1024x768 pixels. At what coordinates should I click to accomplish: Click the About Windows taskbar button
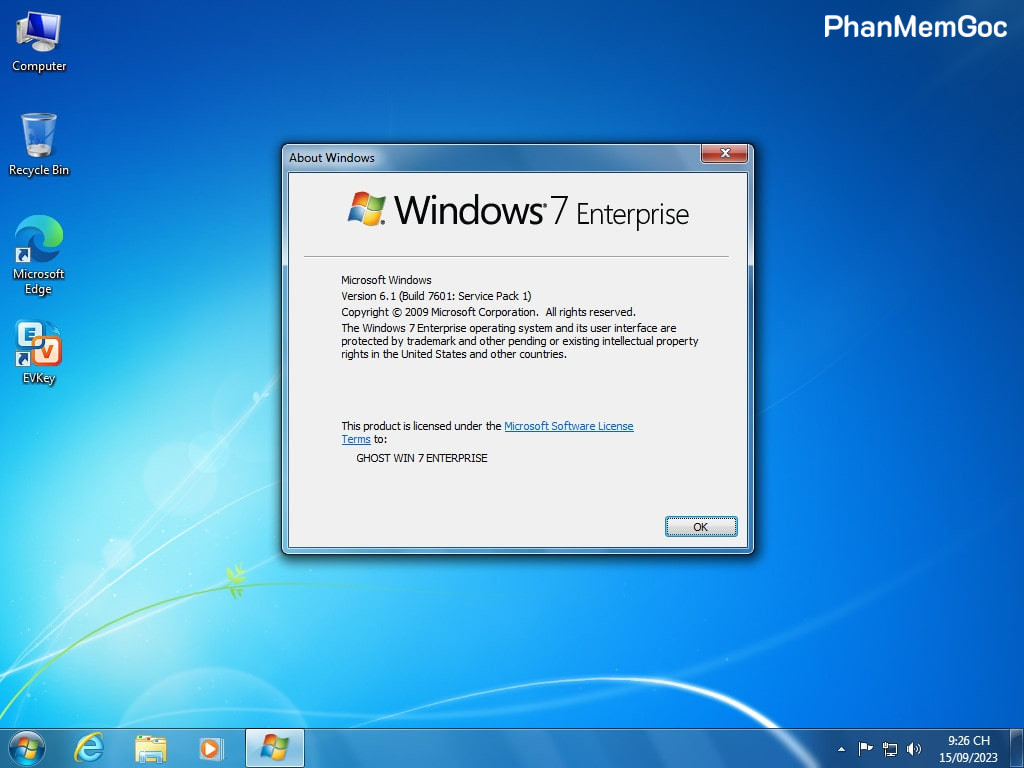click(274, 747)
